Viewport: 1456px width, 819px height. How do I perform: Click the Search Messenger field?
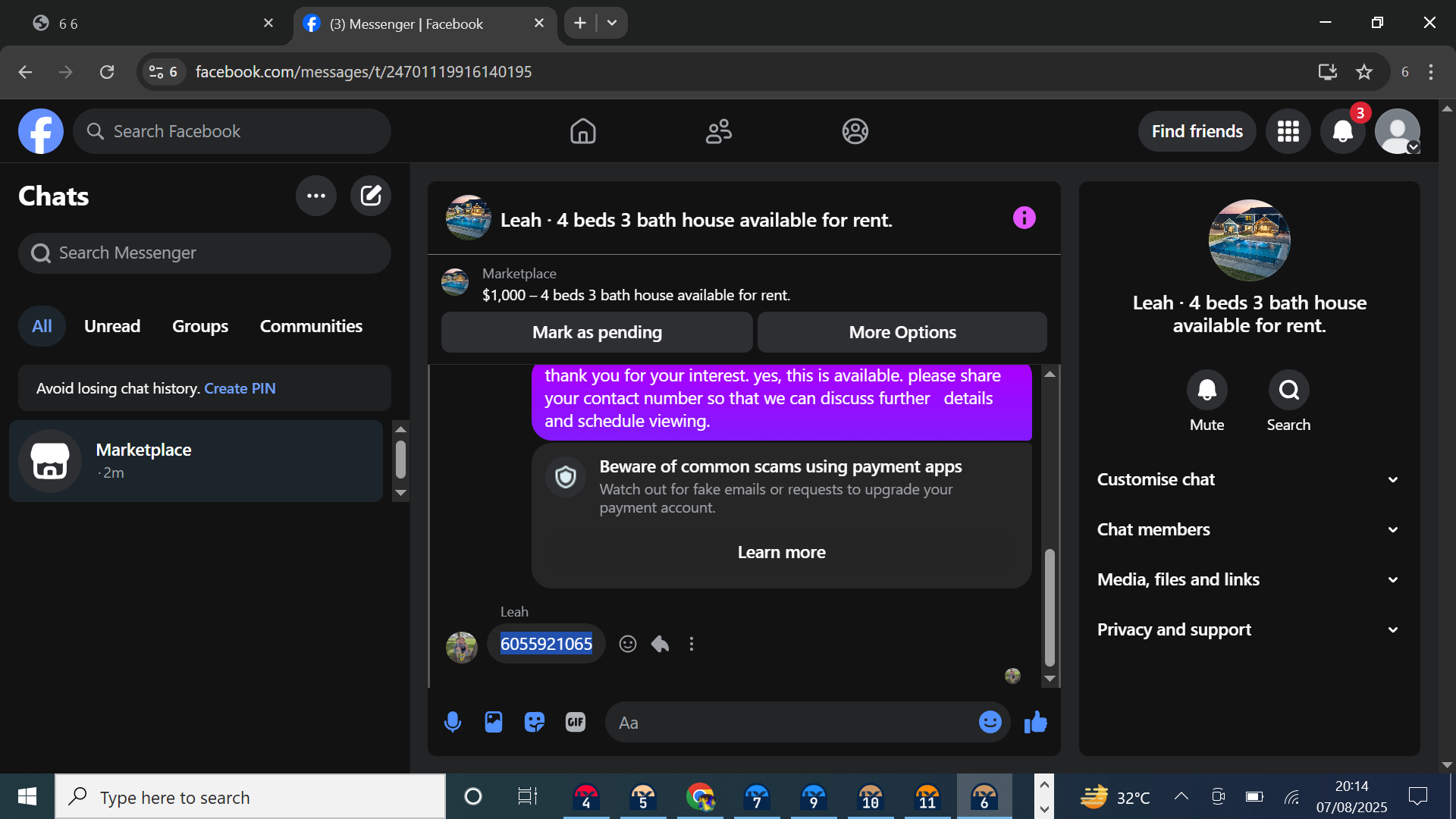pyautogui.click(x=205, y=253)
